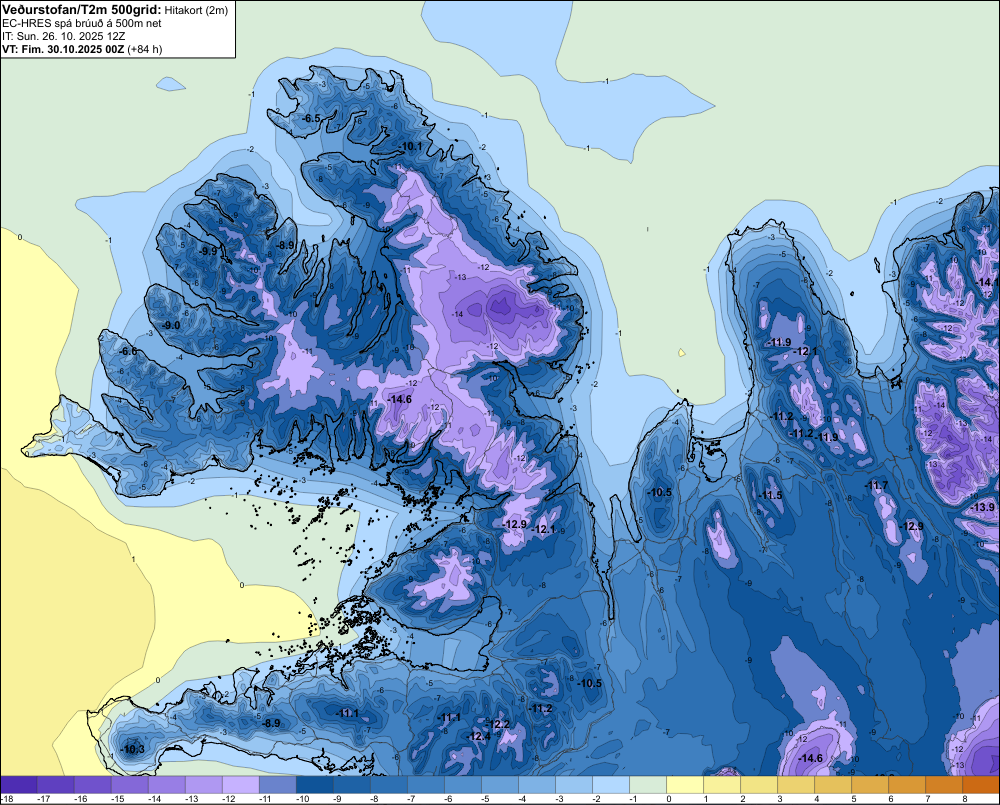Screen dimensions: 1000x805
Task: Click the -12.2 temperature label
Action: [x=498, y=724]
